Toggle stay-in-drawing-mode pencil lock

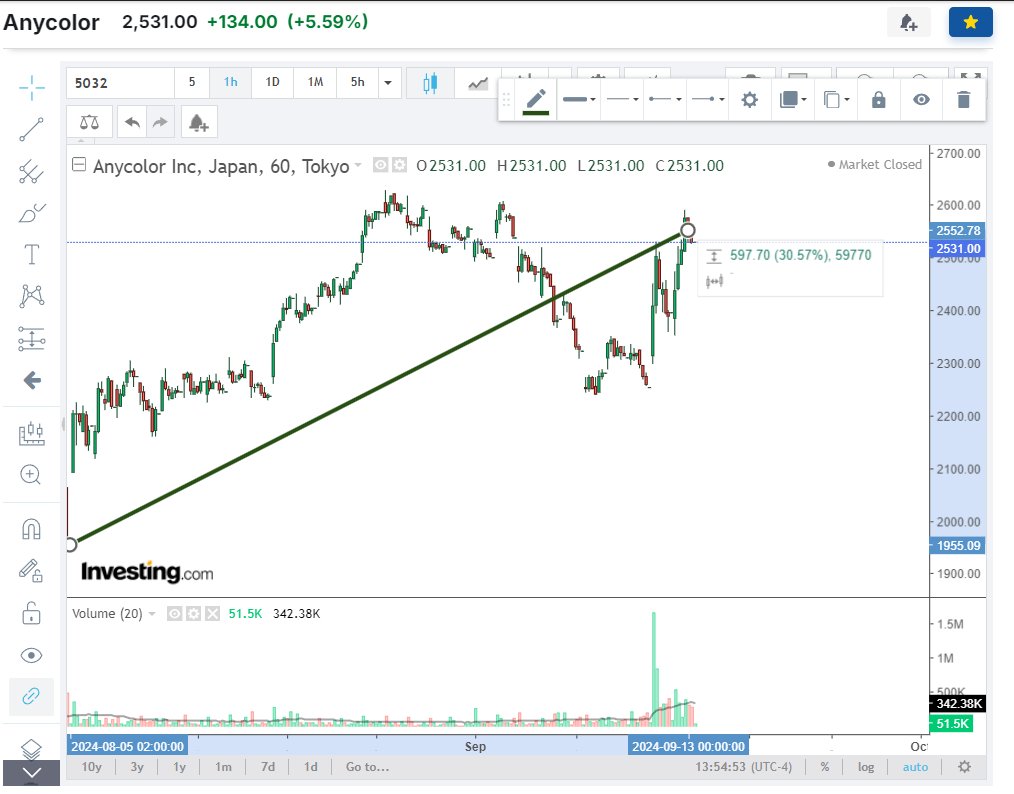point(30,570)
